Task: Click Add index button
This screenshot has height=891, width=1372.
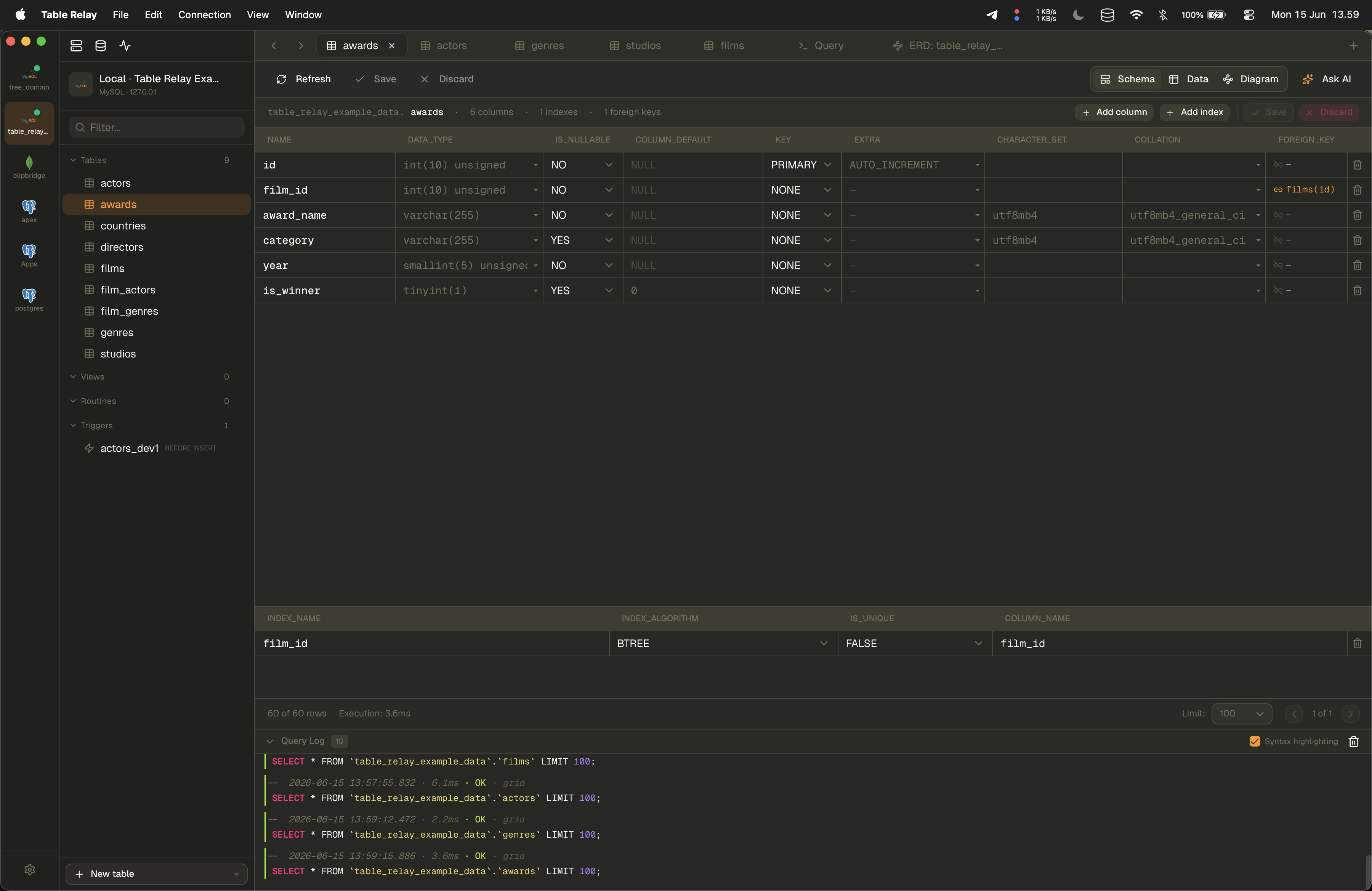Action: pos(1194,112)
